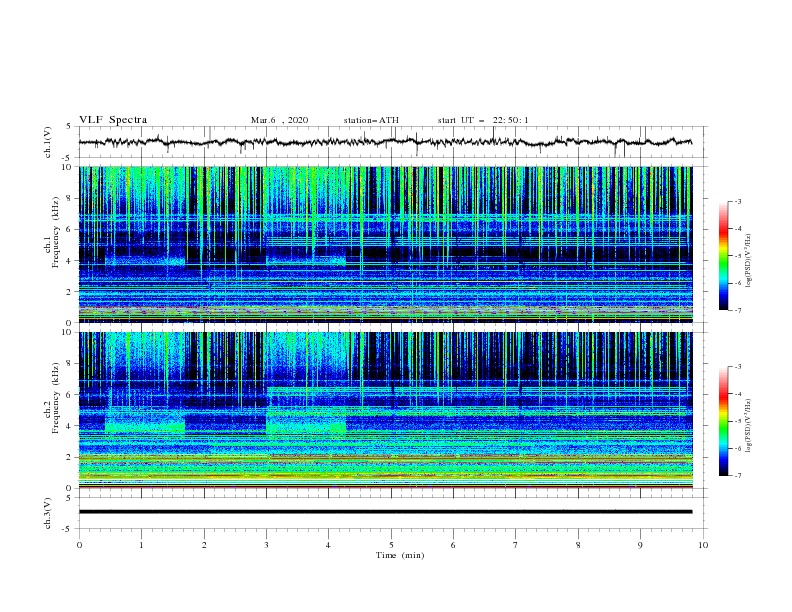This screenshot has width=792, height=612.
Task: Click the ch.1 voltage waveform trace
Action: point(385,142)
